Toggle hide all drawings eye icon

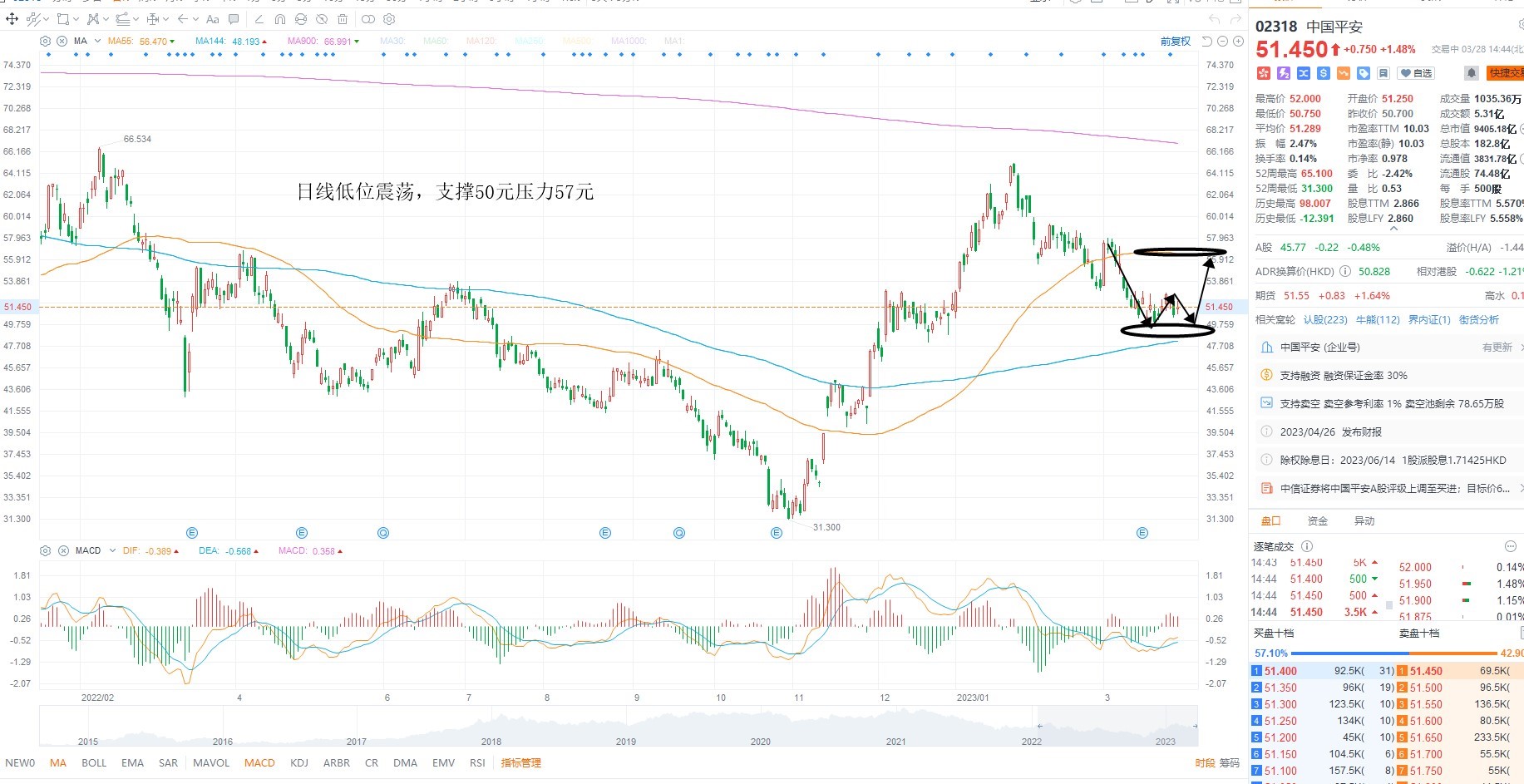coord(322,19)
